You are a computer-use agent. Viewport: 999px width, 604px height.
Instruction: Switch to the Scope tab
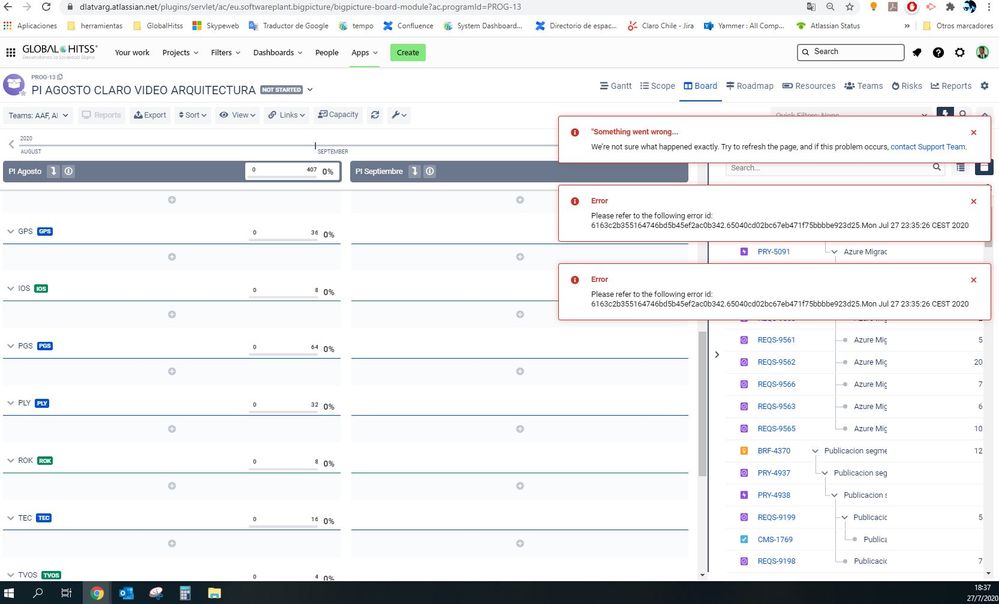tap(658, 86)
